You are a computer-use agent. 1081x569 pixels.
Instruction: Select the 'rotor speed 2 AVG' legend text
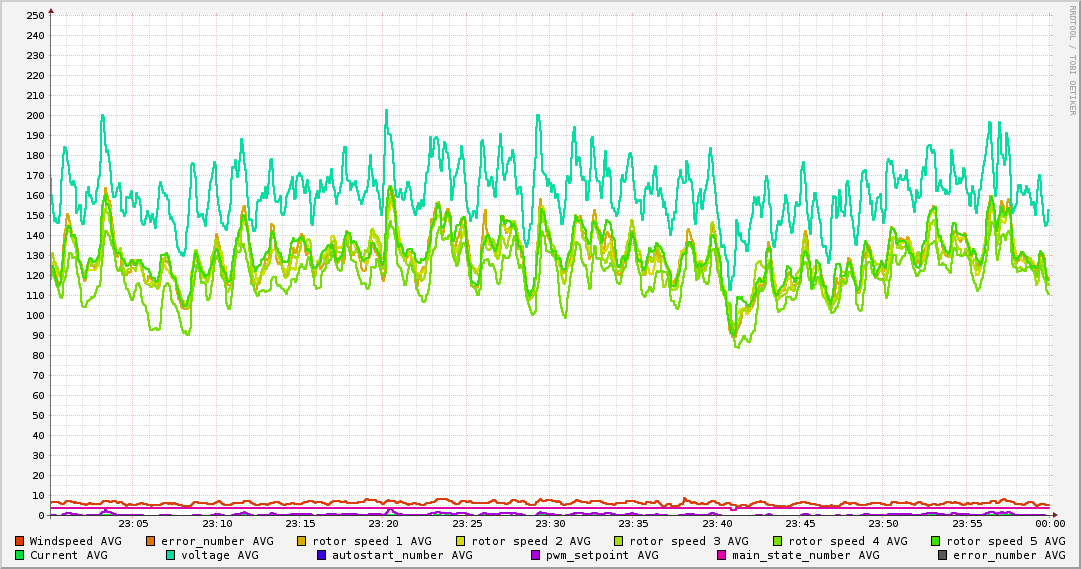(531, 542)
